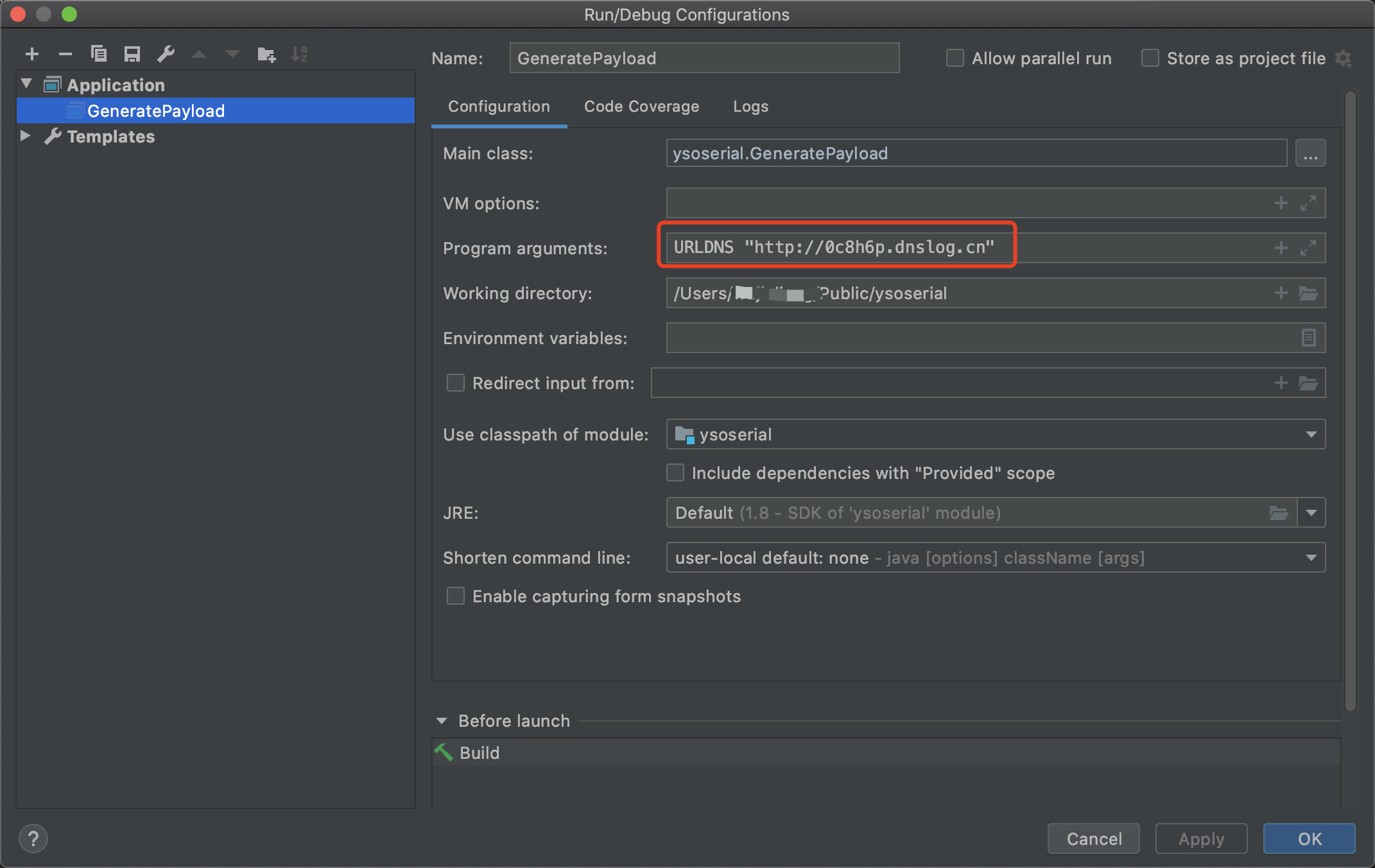
Task: Expand the Templates tree node
Action: pos(26,136)
